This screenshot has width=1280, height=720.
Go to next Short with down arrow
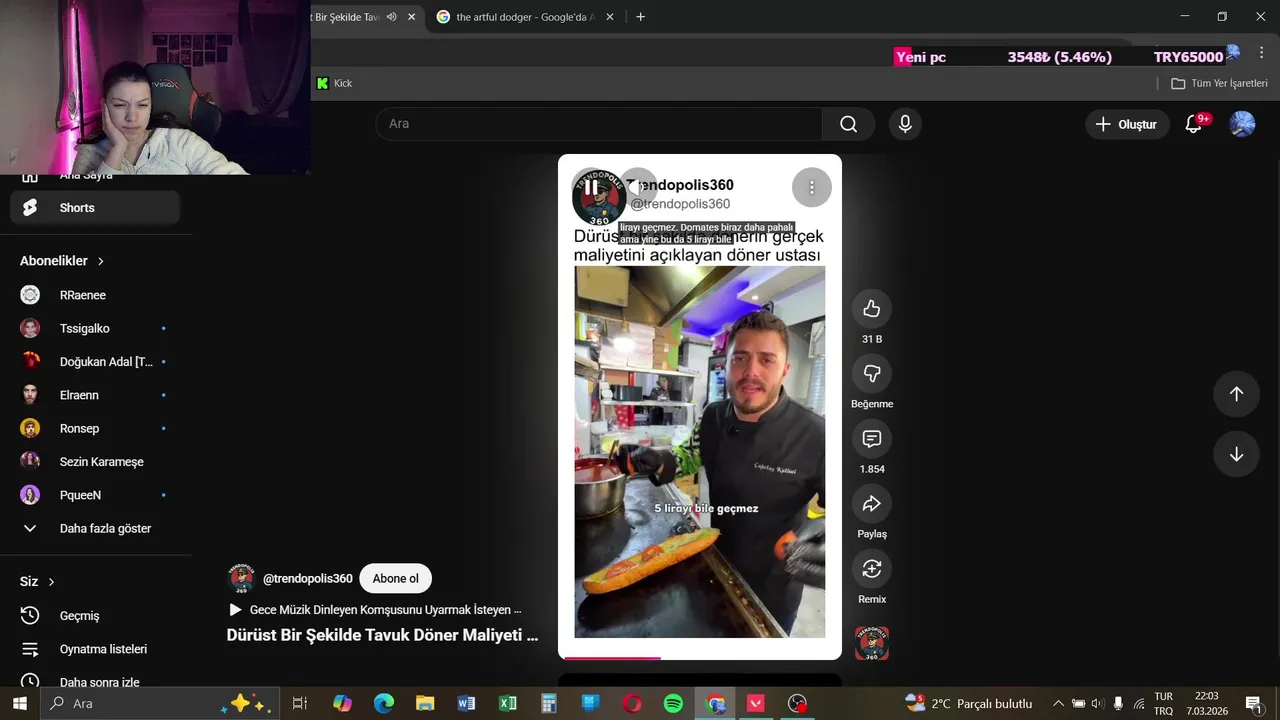(x=1236, y=454)
